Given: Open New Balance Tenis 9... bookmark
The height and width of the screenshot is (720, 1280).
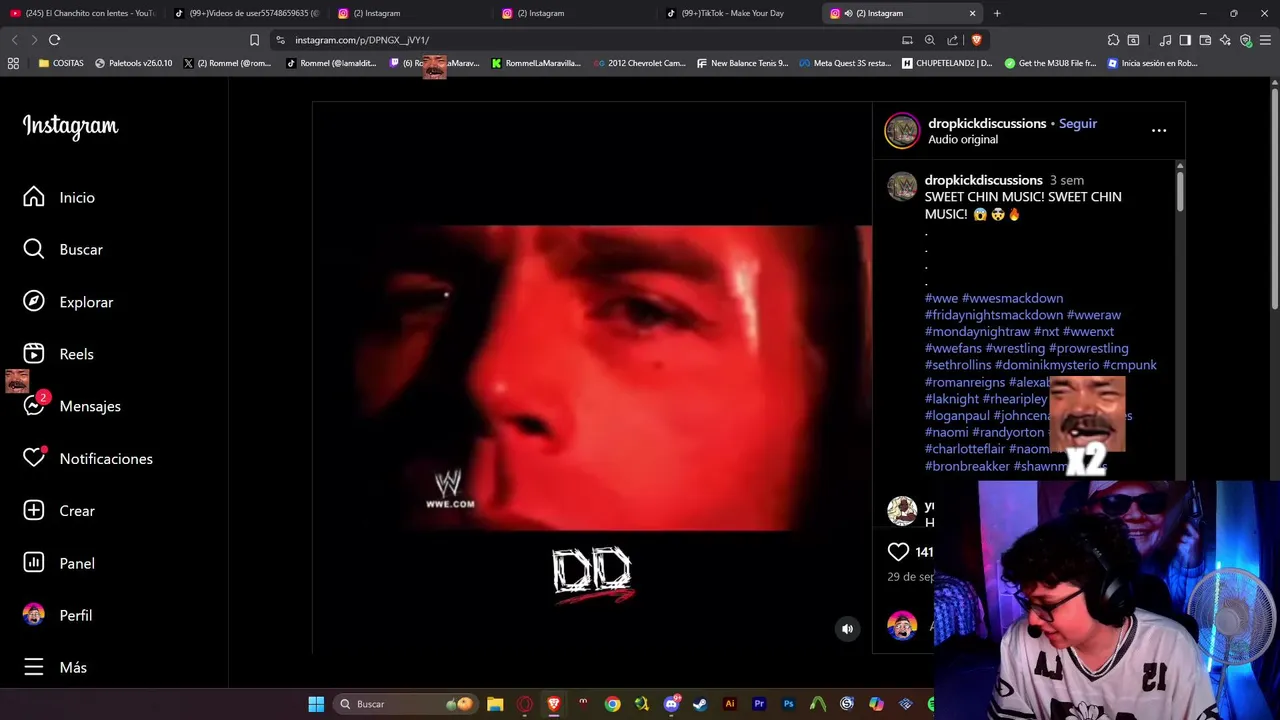Looking at the screenshot, I should click(741, 63).
